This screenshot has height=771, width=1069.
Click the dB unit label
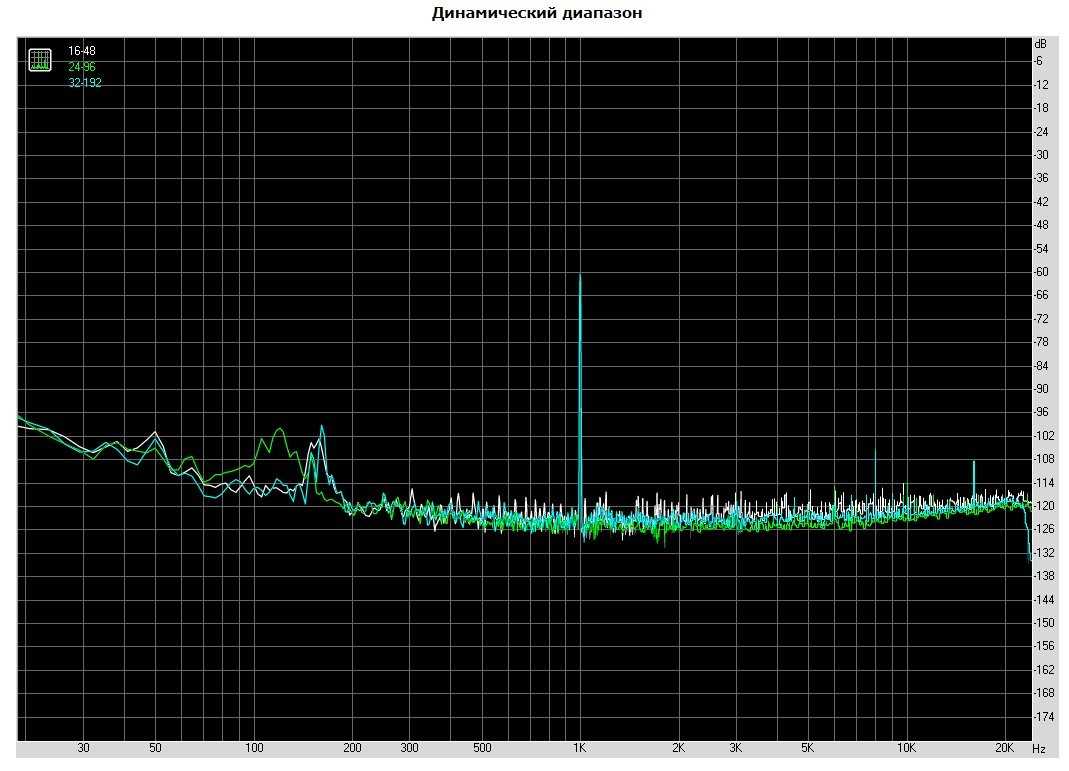click(x=1041, y=44)
